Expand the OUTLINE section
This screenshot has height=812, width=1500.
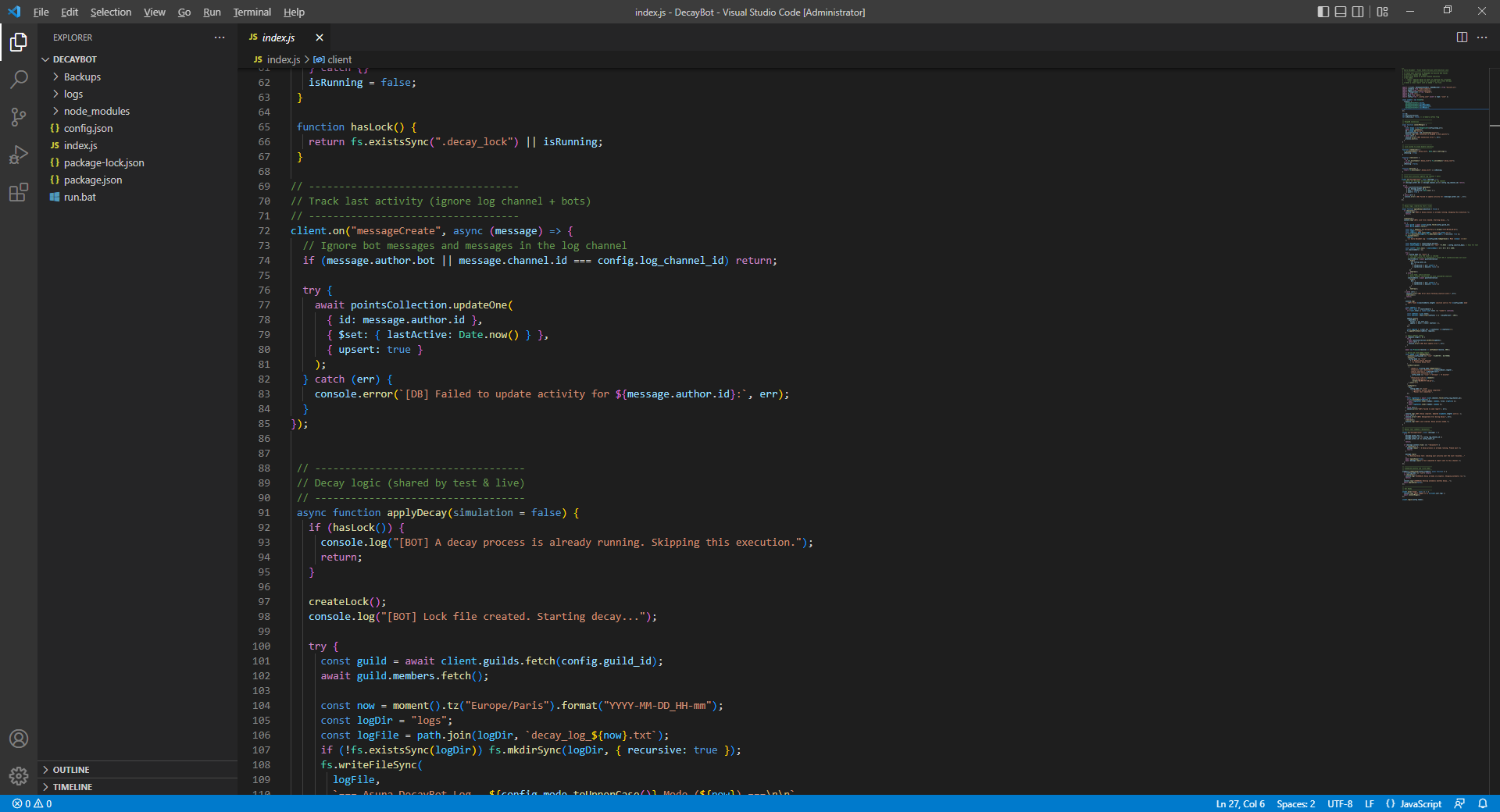click(71, 770)
